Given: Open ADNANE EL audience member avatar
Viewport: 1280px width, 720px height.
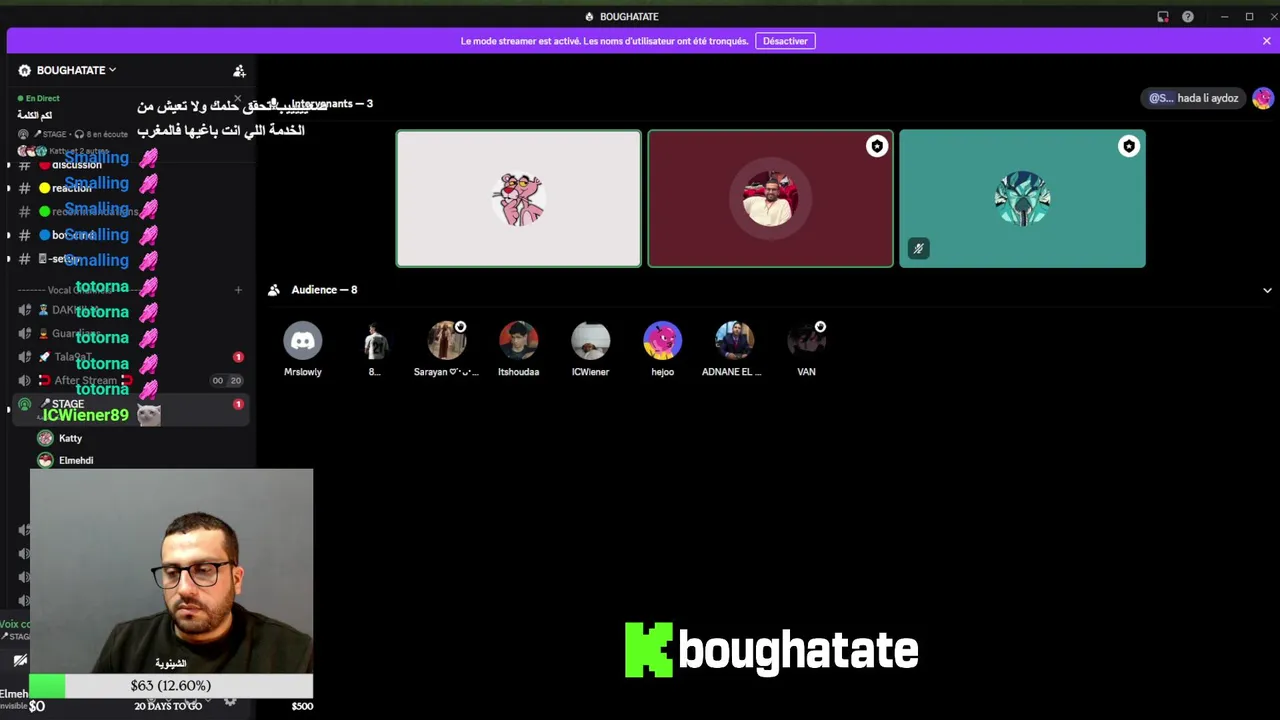Looking at the screenshot, I should pyautogui.click(x=734, y=340).
